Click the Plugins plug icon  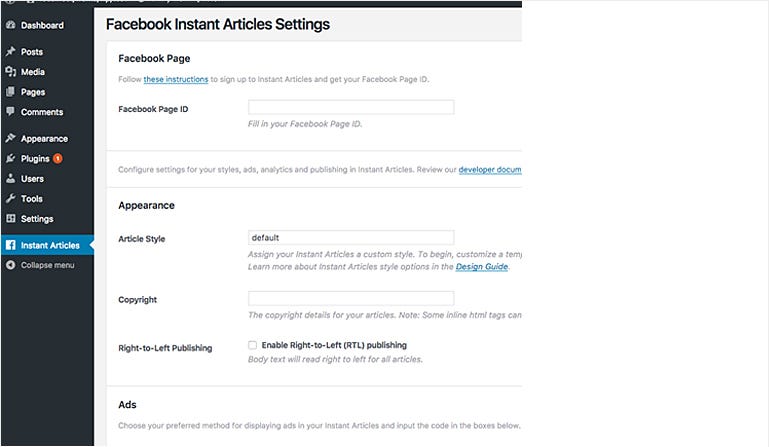coord(10,159)
